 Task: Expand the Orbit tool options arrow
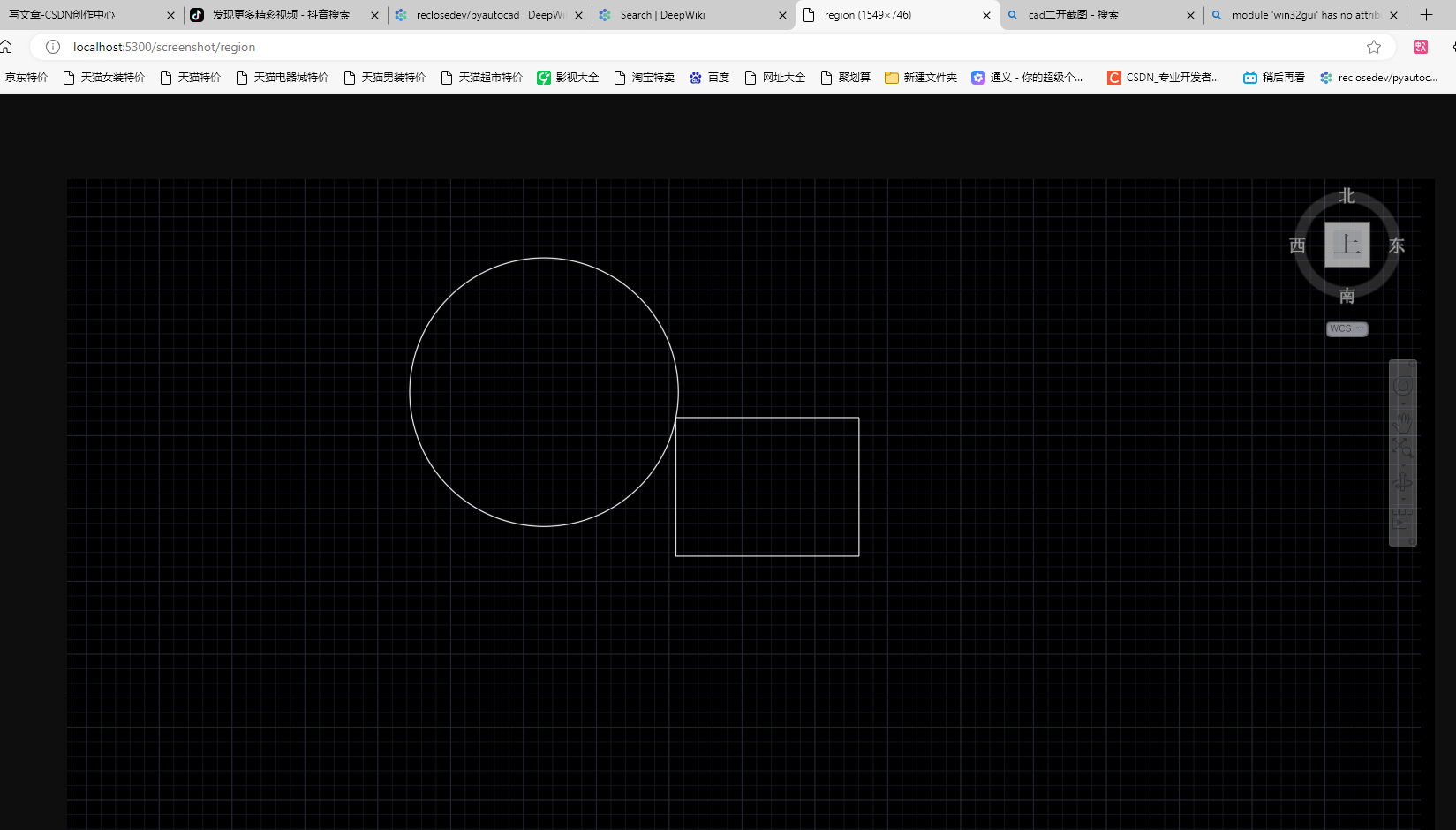pyautogui.click(x=1403, y=500)
